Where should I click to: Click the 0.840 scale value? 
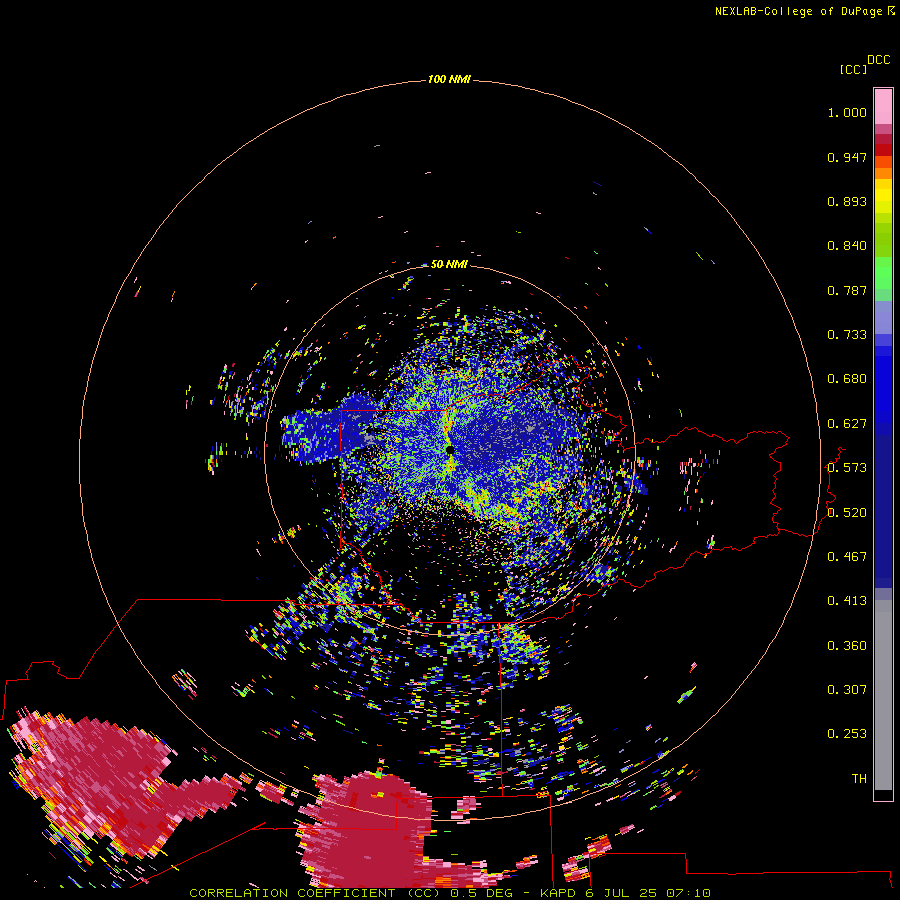[847, 246]
